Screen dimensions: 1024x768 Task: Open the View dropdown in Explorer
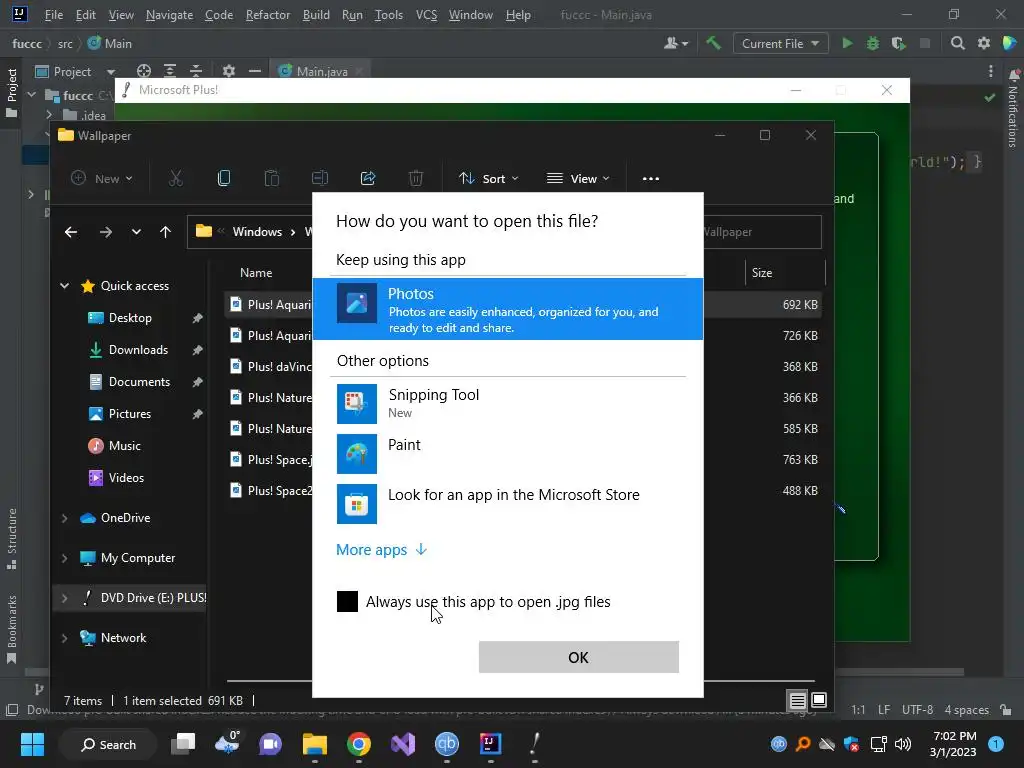[x=578, y=178]
